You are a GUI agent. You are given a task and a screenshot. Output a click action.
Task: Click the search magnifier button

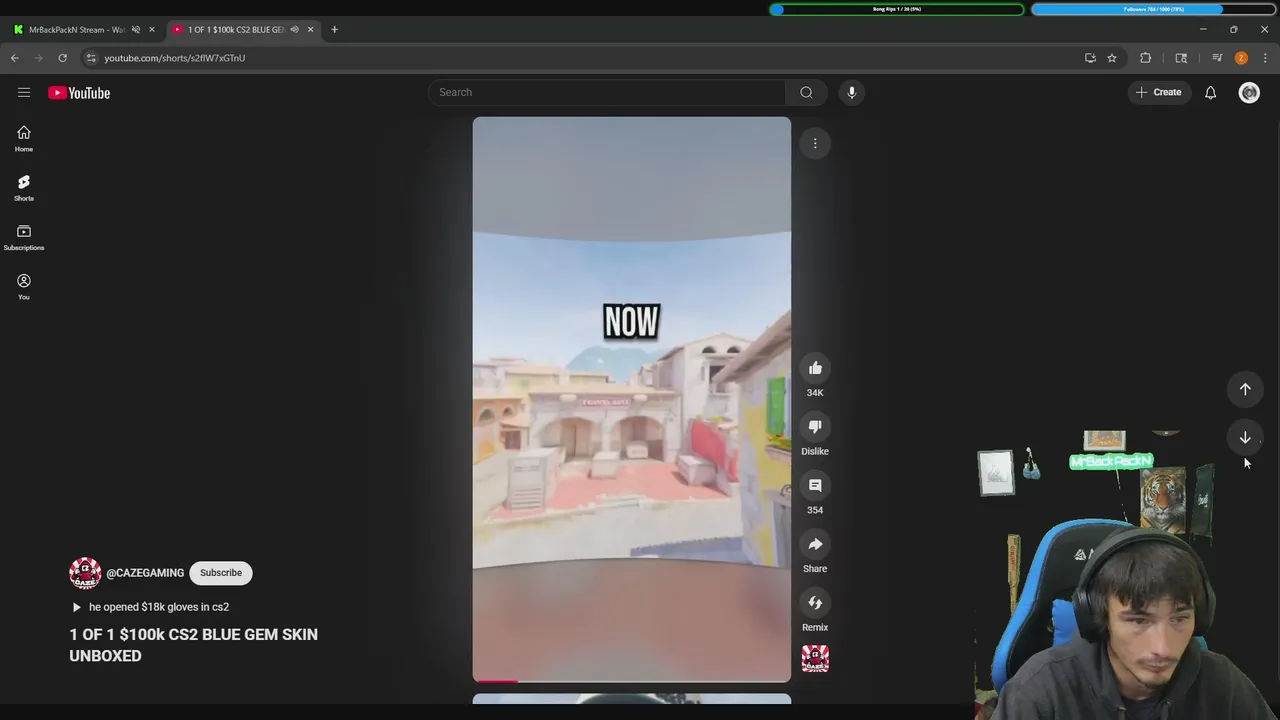tap(806, 92)
